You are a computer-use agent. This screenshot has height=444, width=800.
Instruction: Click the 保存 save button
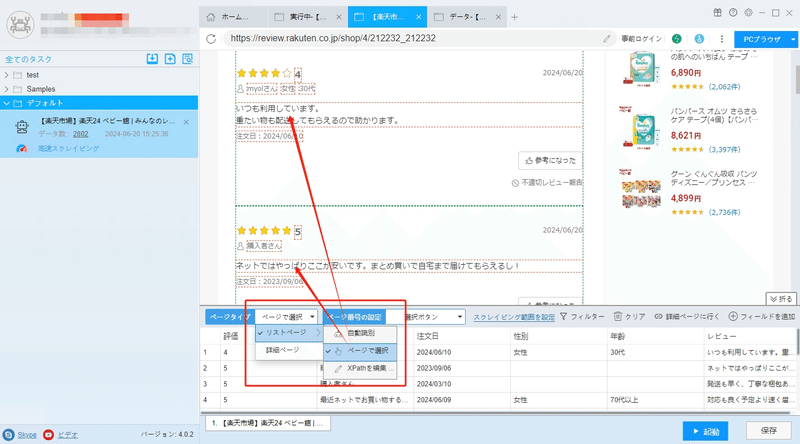768,430
